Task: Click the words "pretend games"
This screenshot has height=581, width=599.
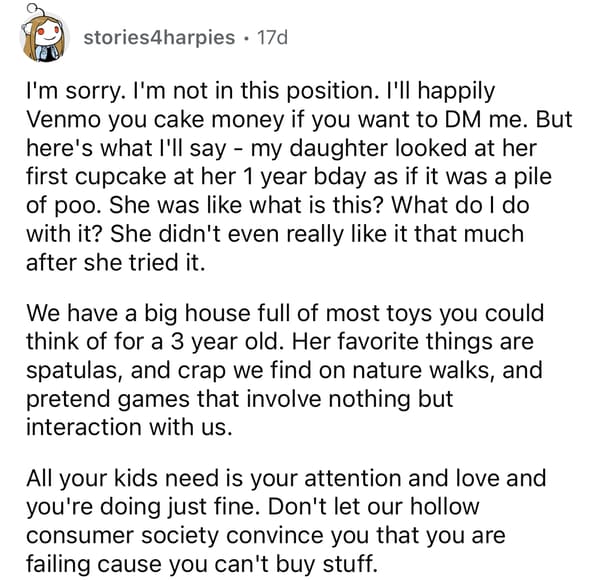Action: pyautogui.click(x=108, y=399)
